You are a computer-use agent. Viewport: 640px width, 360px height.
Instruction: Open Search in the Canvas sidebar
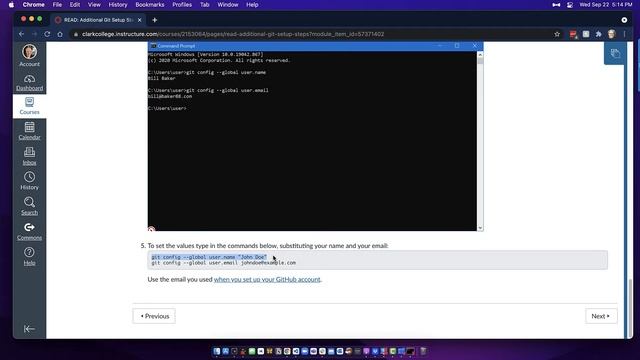(x=29, y=206)
